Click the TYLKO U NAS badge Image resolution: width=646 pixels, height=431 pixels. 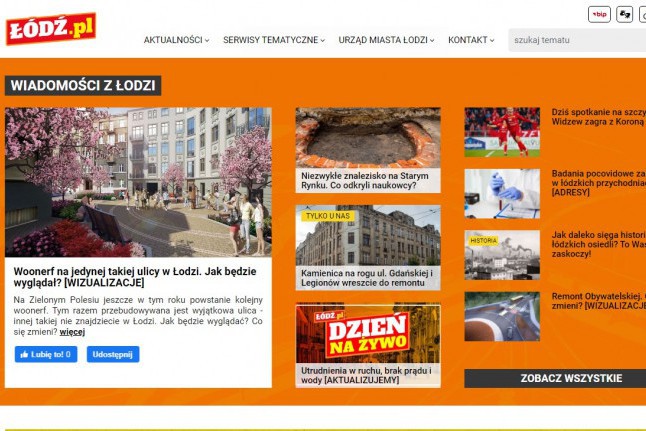(328, 216)
